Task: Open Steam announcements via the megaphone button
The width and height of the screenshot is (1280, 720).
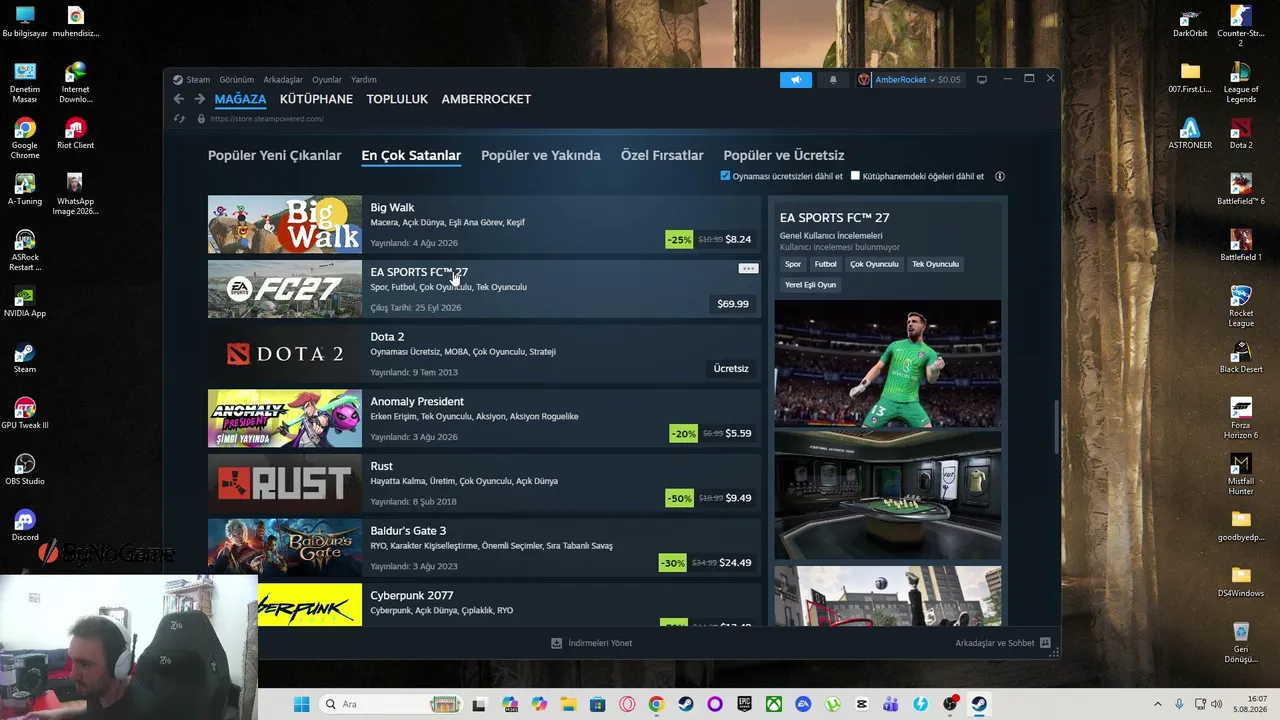Action: pyautogui.click(x=796, y=80)
